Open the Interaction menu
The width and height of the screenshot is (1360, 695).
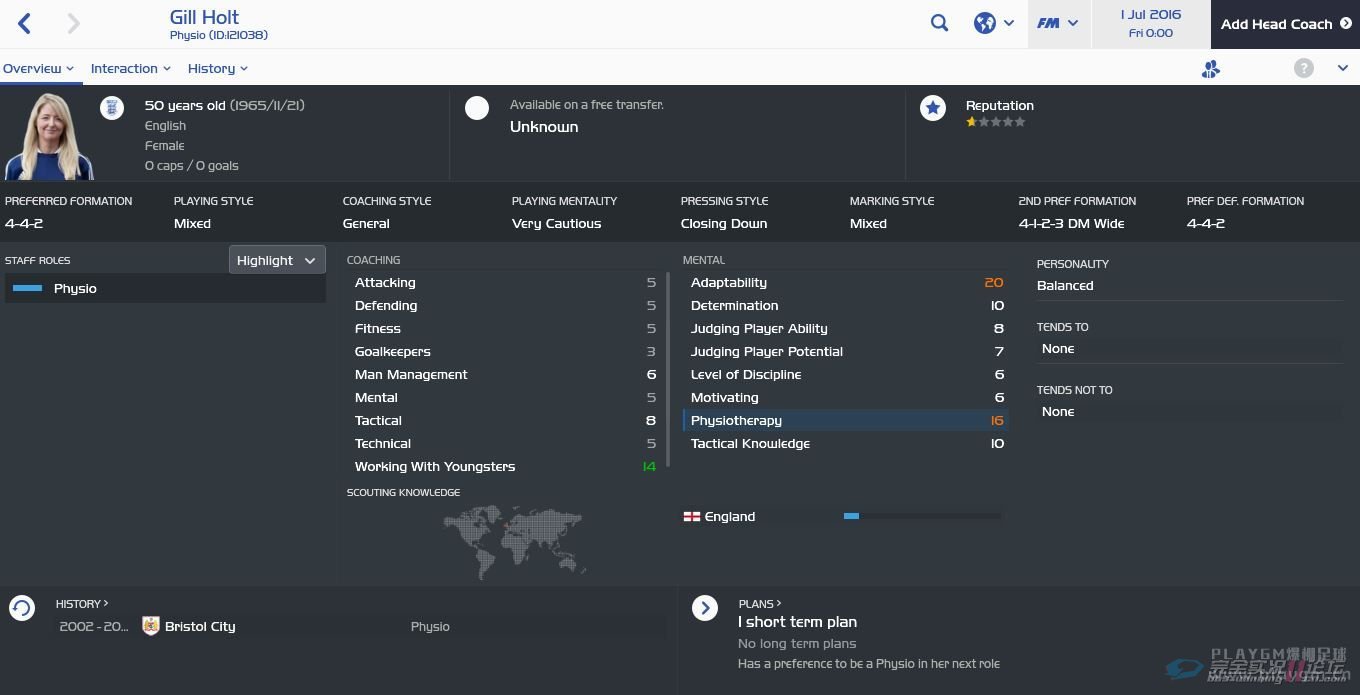click(x=131, y=68)
